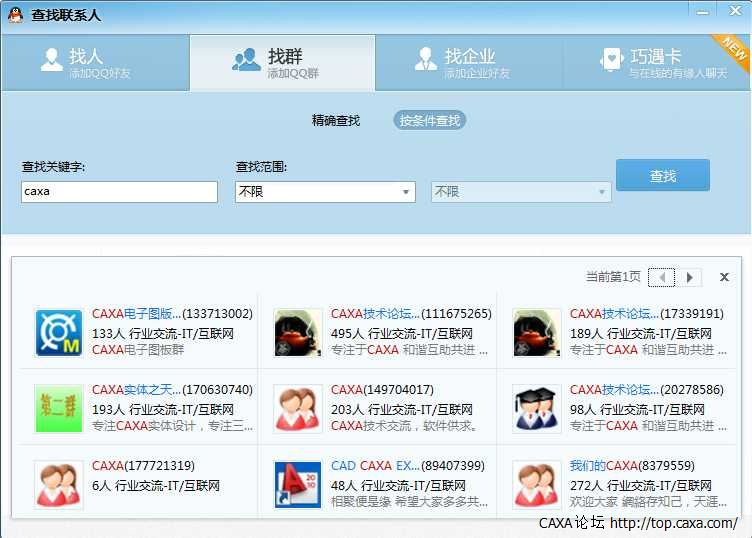Click text 98人 行业交流-IT/互联网
The width and height of the screenshot is (752, 538).
(x=637, y=409)
